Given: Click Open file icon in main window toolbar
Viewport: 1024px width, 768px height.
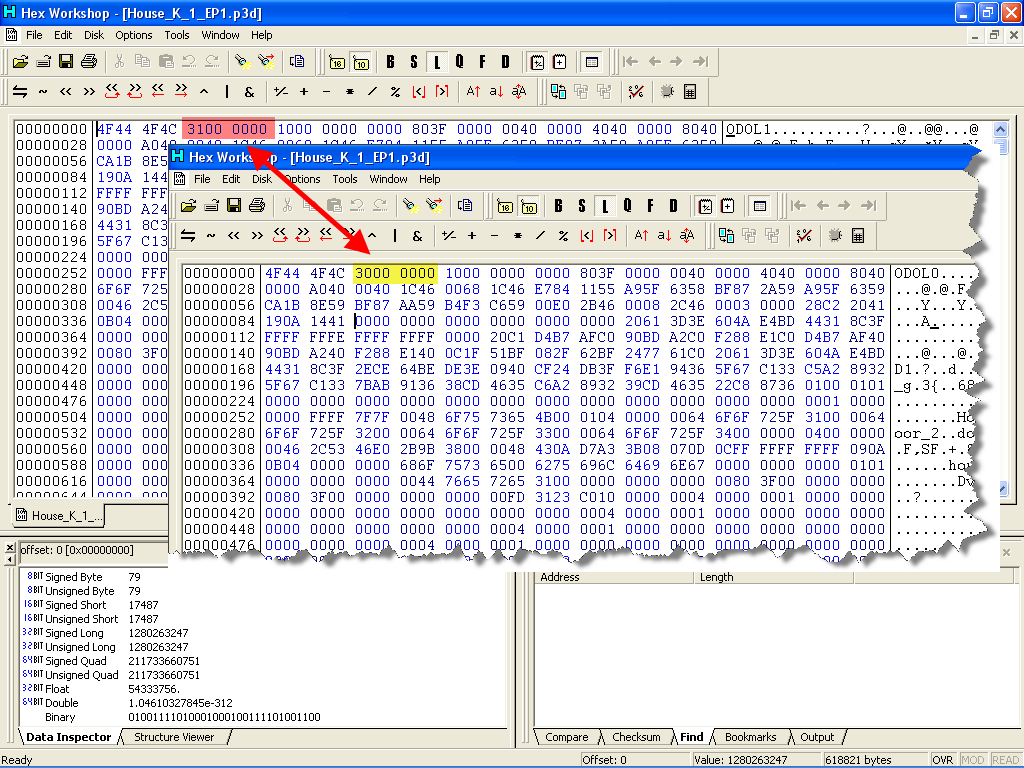Looking at the screenshot, I should (20, 62).
